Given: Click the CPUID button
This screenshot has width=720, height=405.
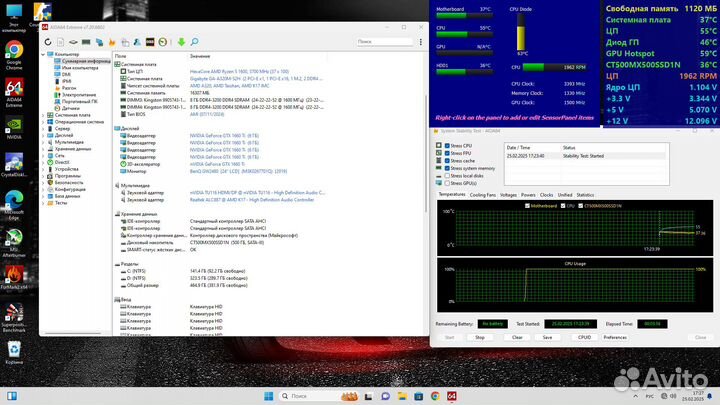Looking at the screenshot, I should tap(584, 338).
